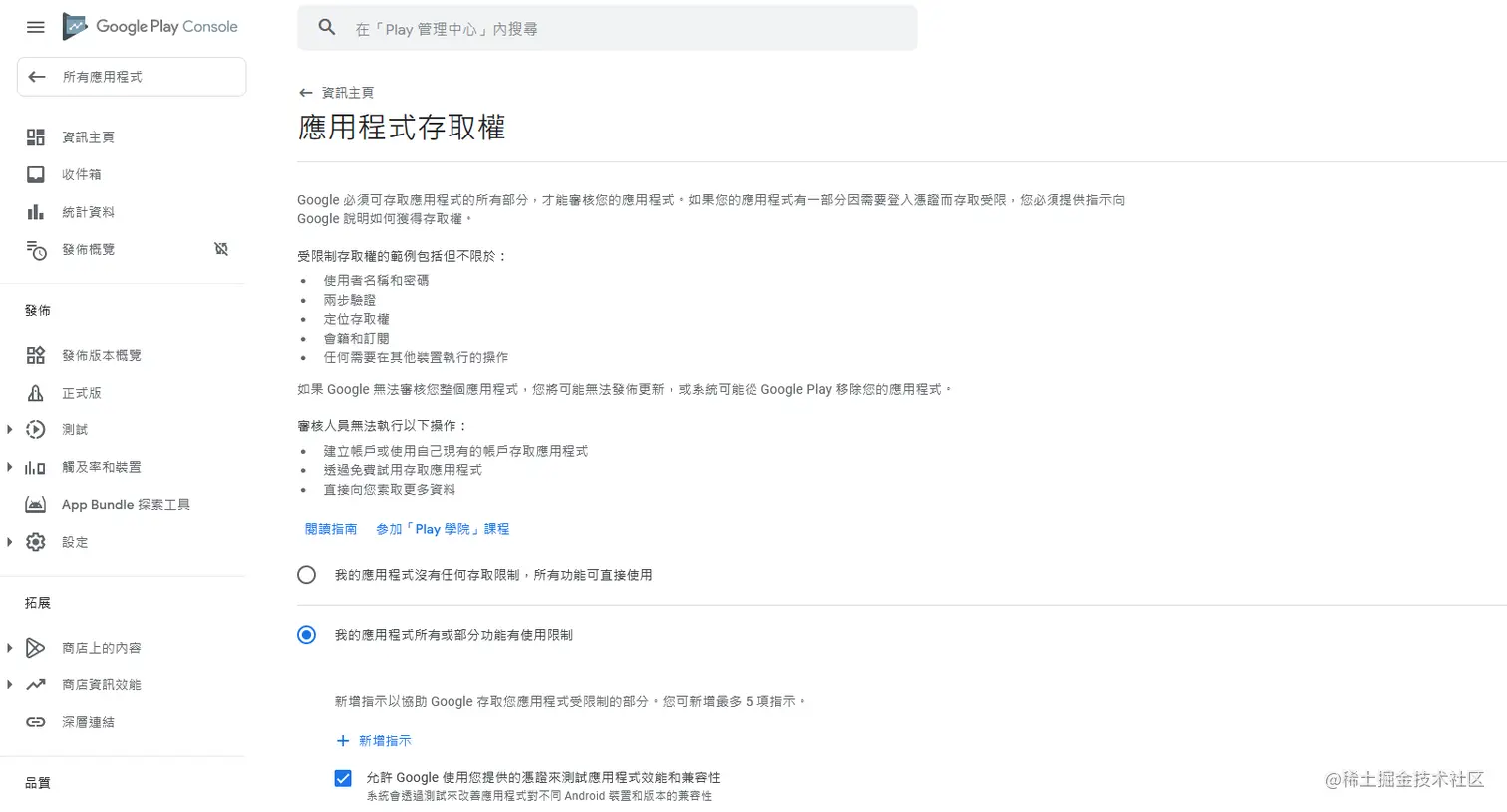Click the 任何需要在其他裝置執行的操作 bullet text

coord(416,357)
